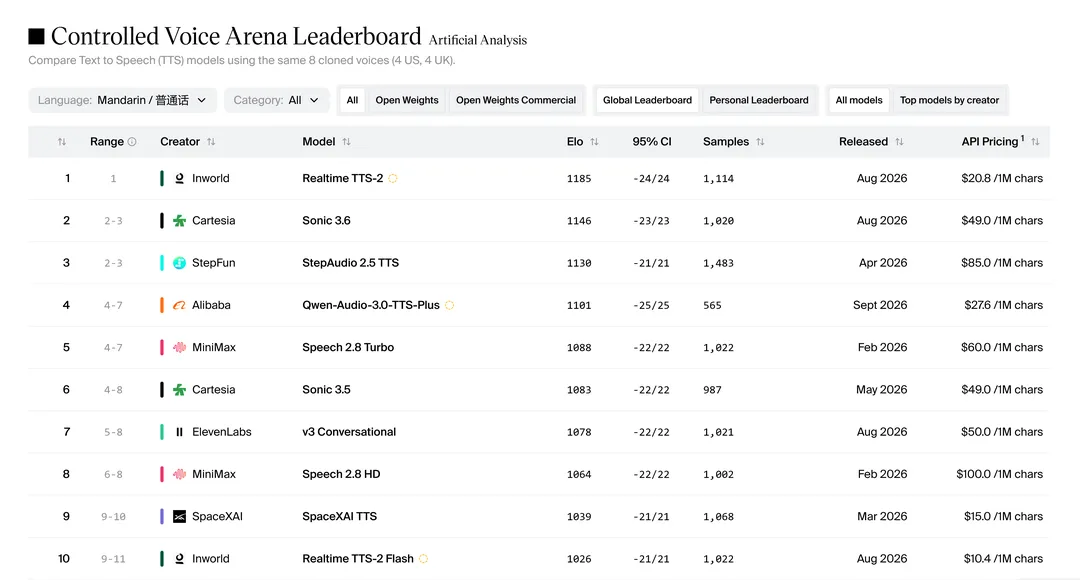Open the Qwen-Audio-3.0-TTS-Plus model
This screenshot has width=1080, height=580.
371,305
